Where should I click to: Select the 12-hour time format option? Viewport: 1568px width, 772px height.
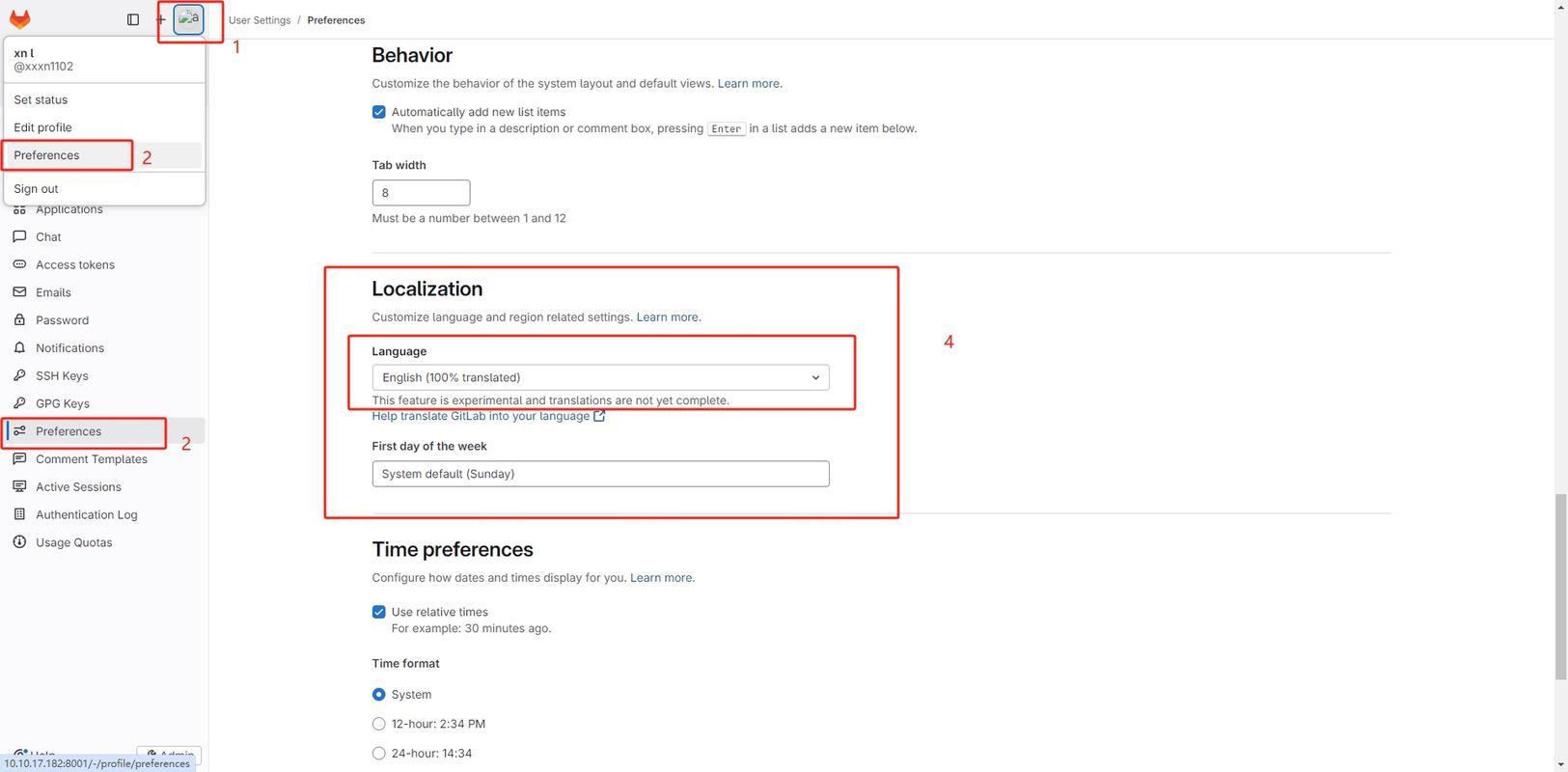pyautogui.click(x=379, y=724)
